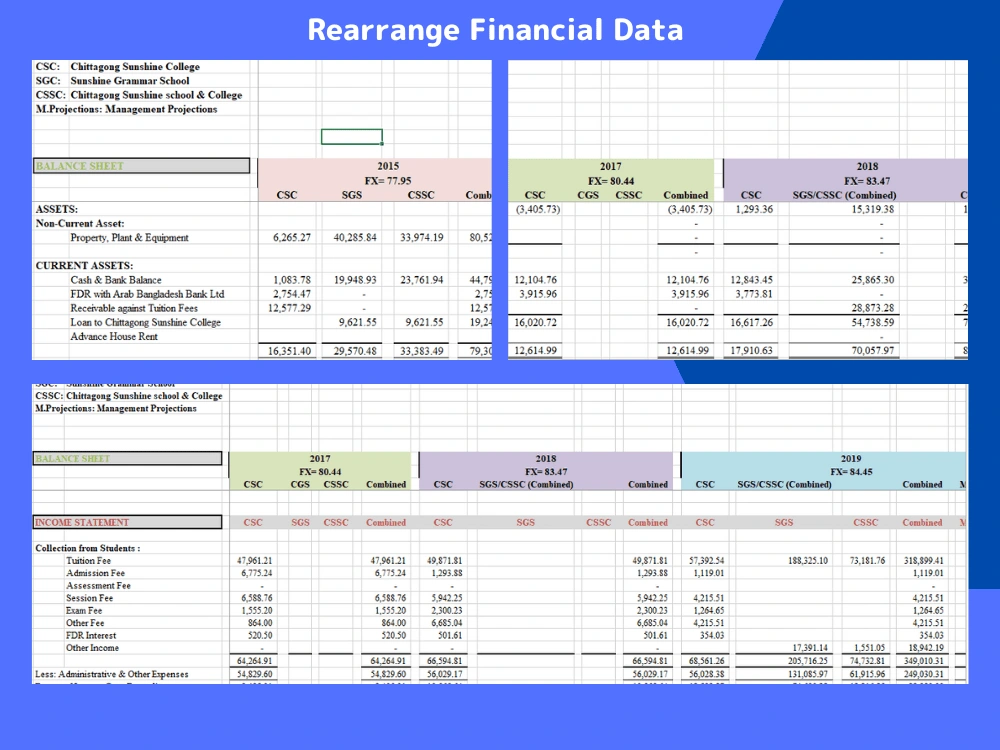Select the green-outlined empty cell above the 2015 header
Screen dimensions: 1000x750
[x=352, y=136]
